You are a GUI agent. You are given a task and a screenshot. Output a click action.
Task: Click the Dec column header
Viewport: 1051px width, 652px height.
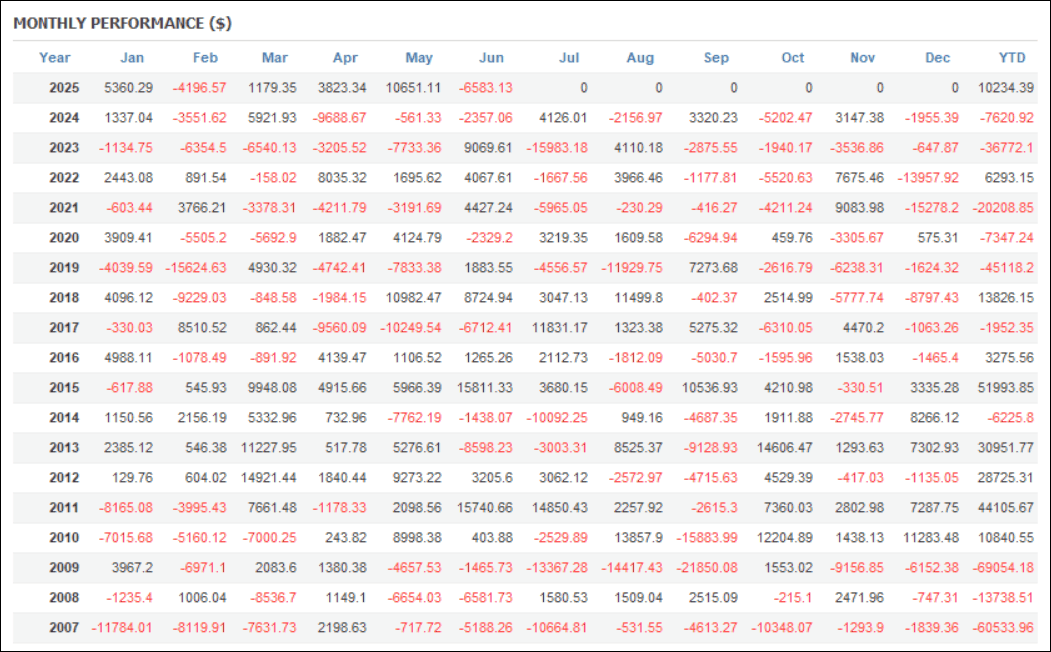937,58
